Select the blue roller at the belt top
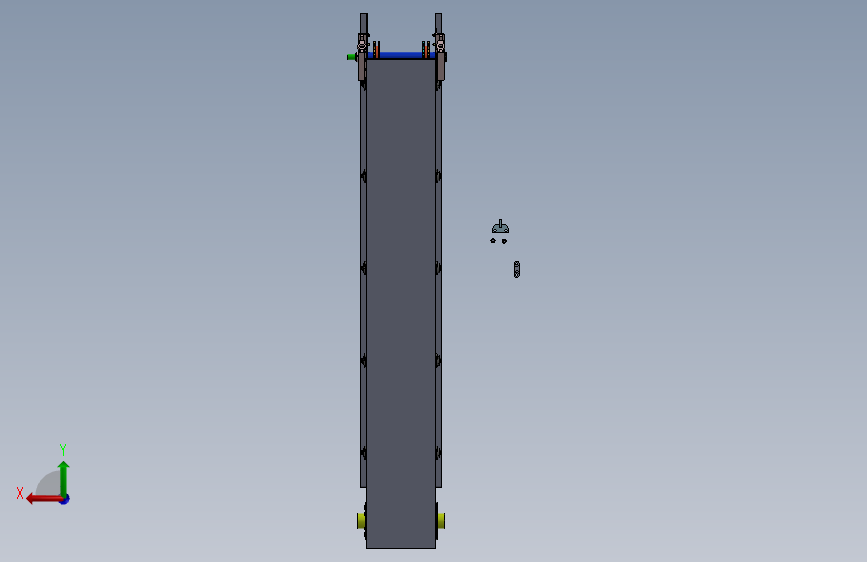Viewport: 867px width, 562px height. [x=401, y=55]
